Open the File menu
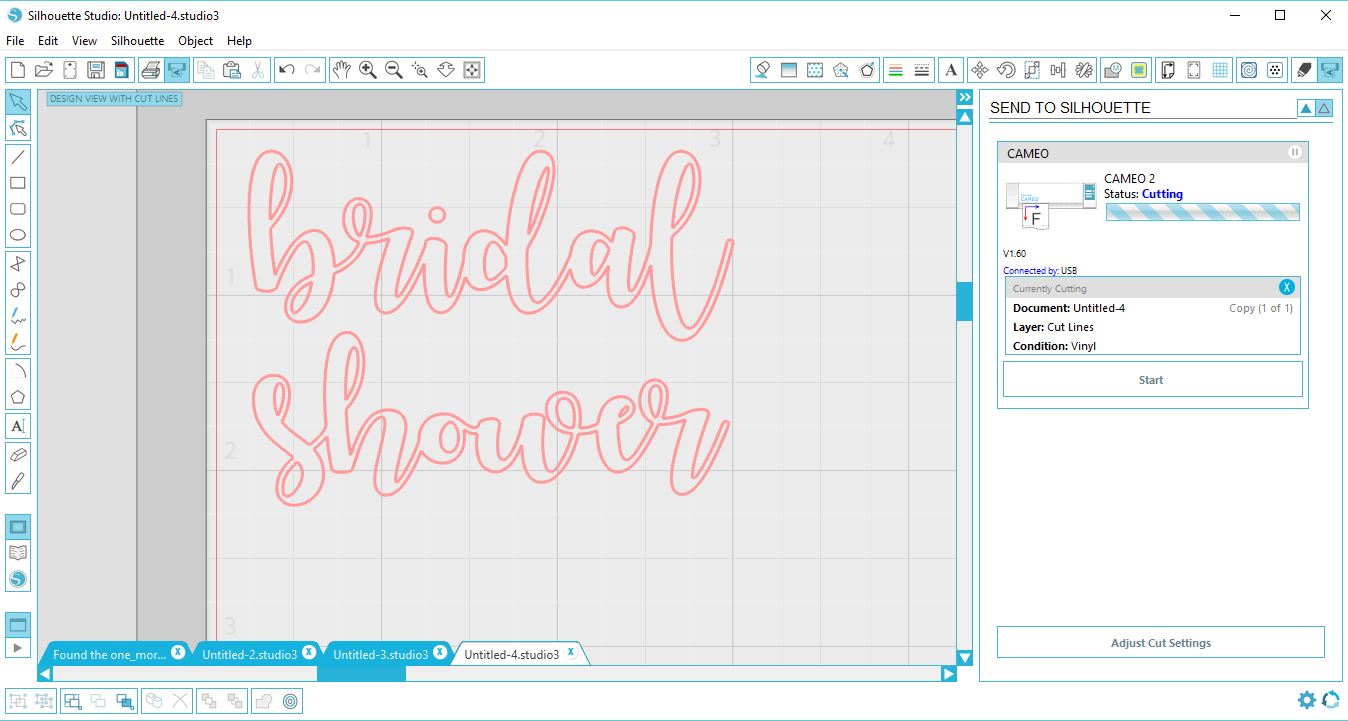Screen dimensions: 1348x721 (15, 41)
